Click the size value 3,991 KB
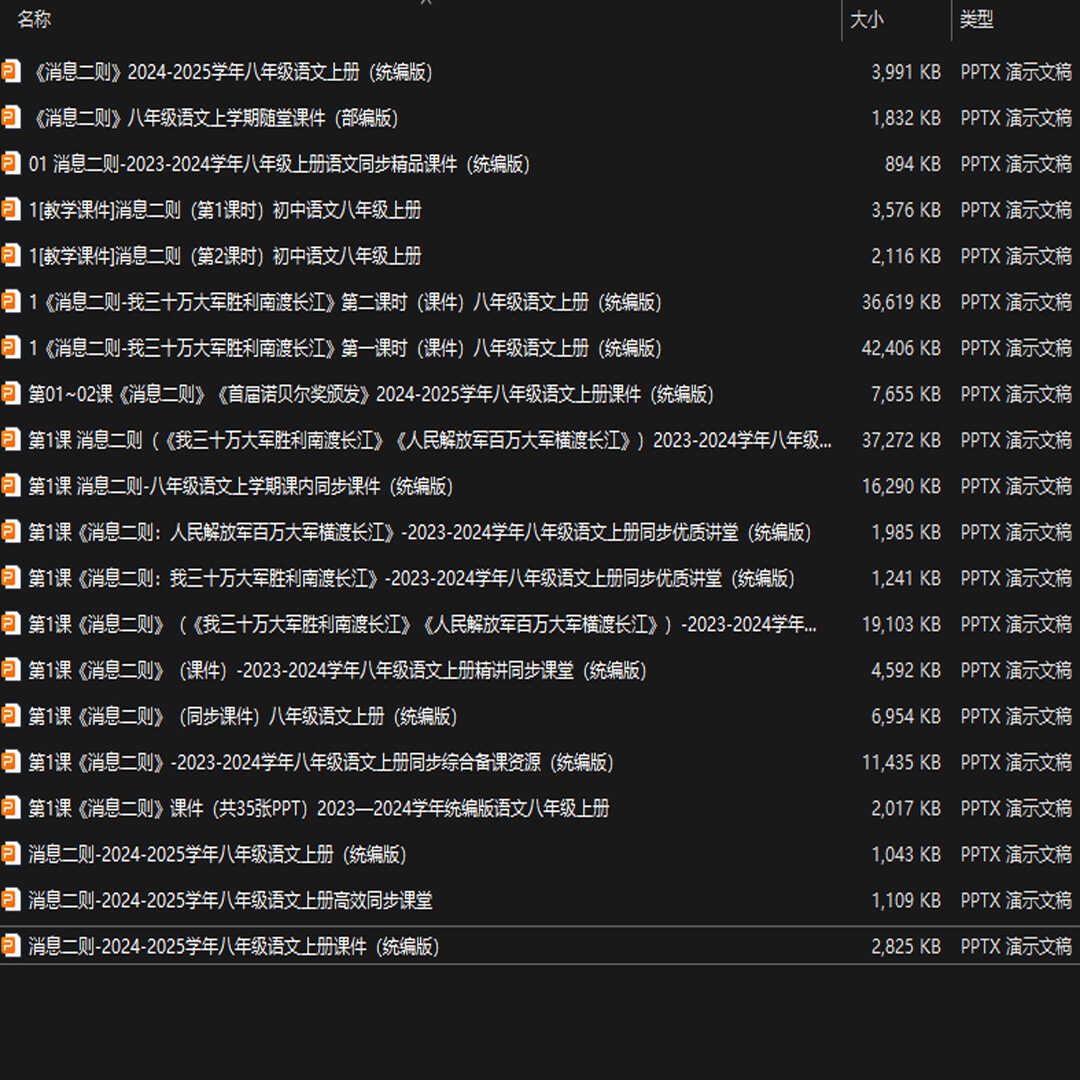The width and height of the screenshot is (1080, 1080). click(906, 72)
